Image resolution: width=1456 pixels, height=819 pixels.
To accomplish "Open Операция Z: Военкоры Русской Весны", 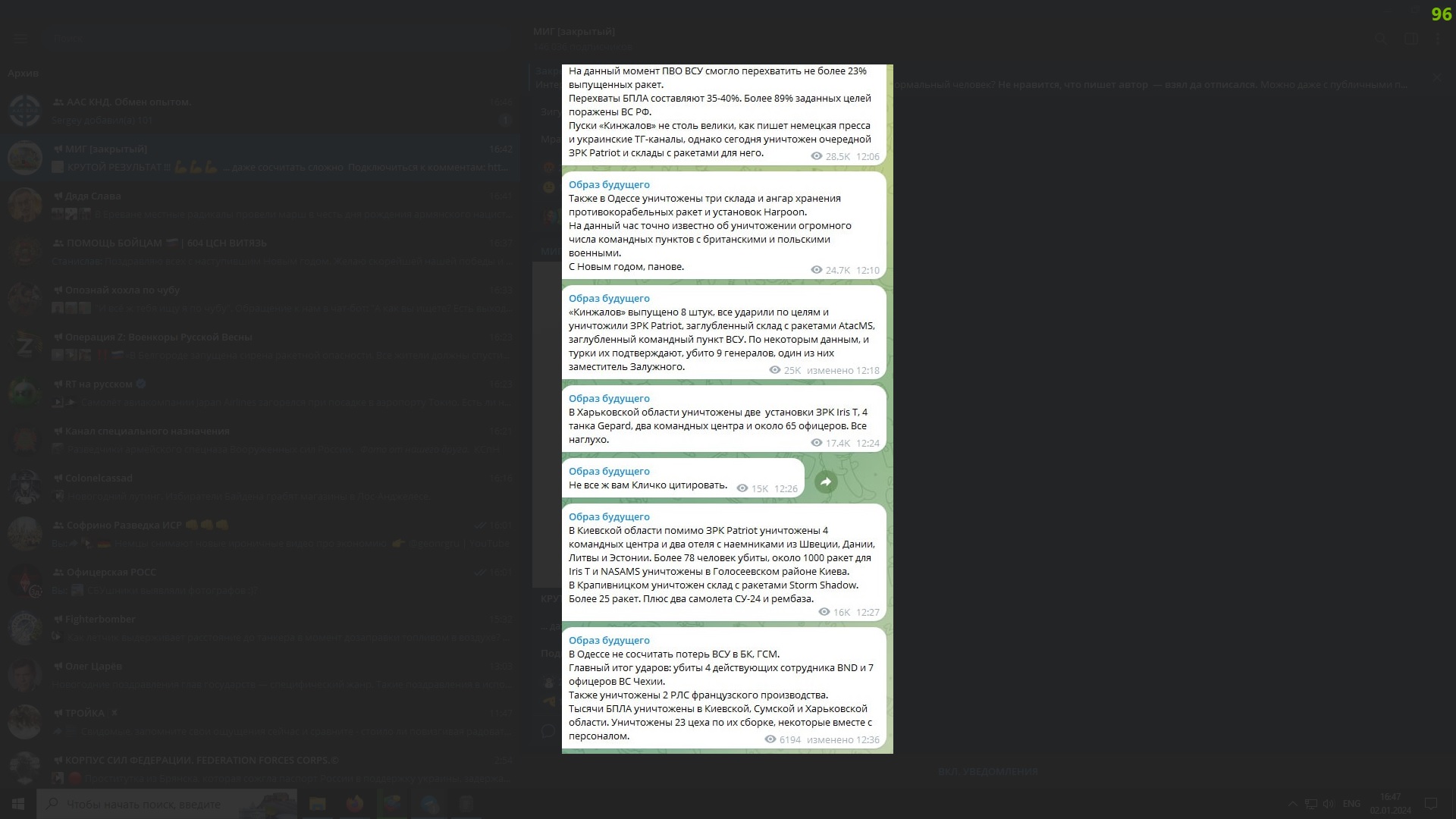I will point(259,346).
